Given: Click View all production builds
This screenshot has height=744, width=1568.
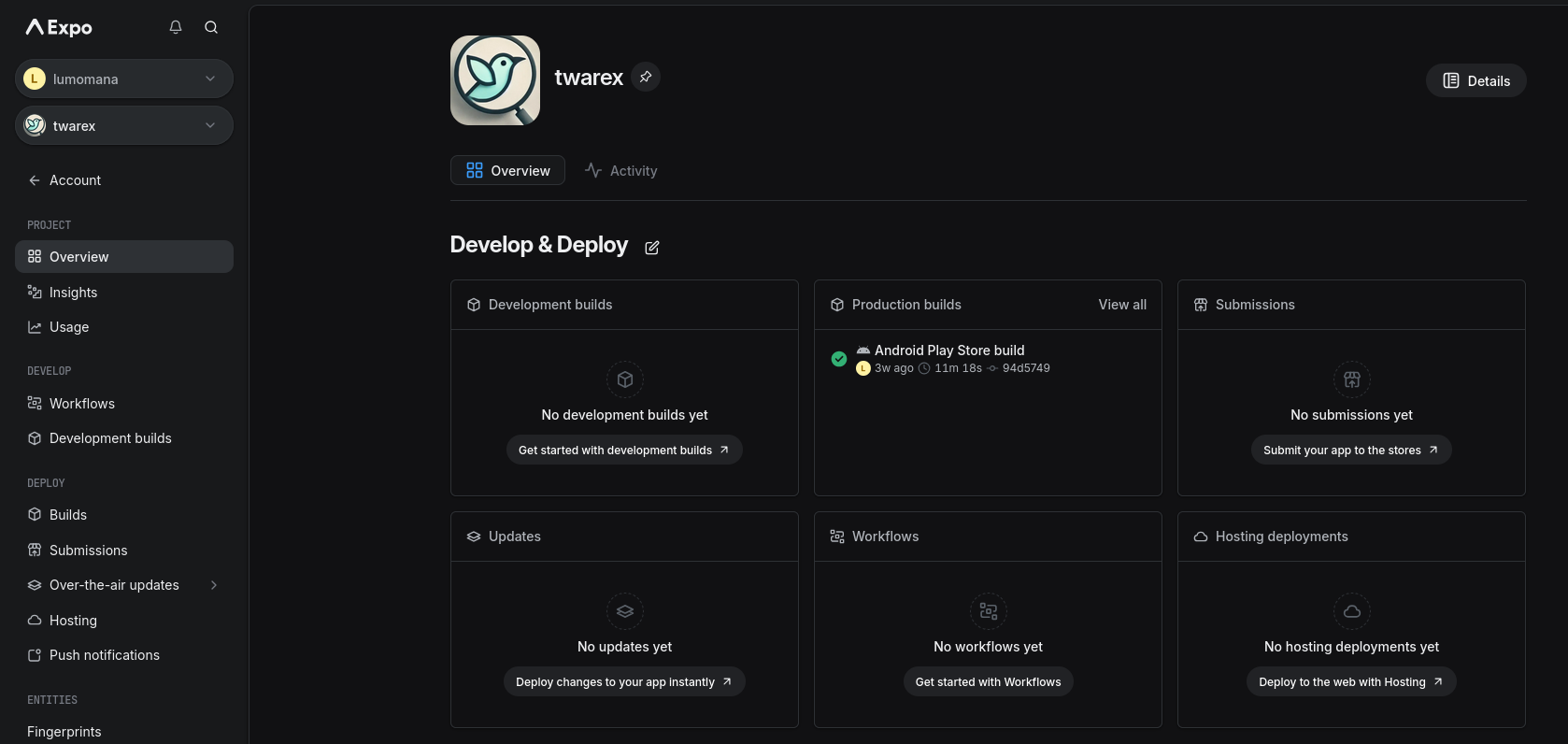Looking at the screenshot, I should (x=1122, y=305).
